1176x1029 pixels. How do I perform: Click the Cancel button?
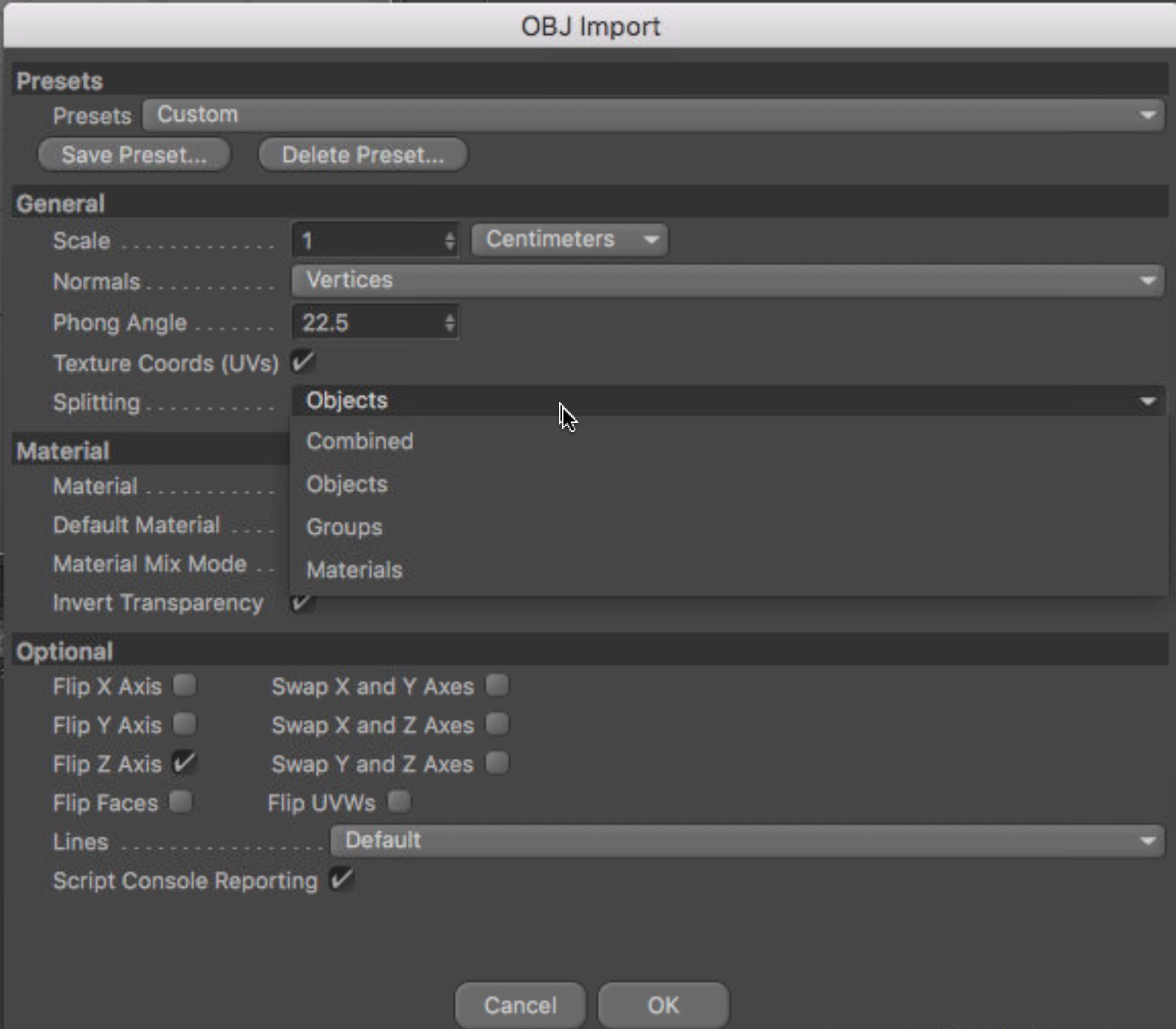[x=520, y=1005]
